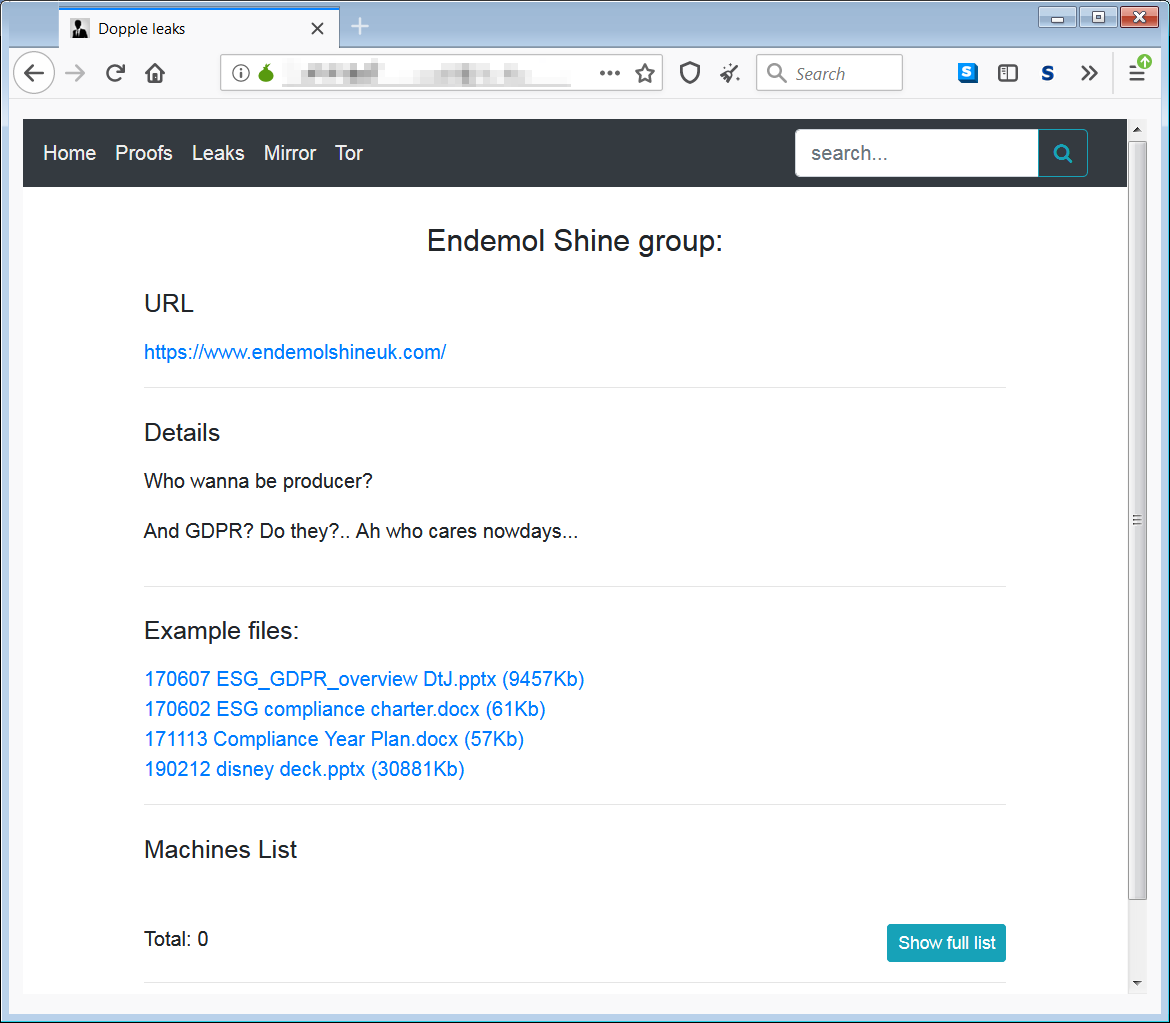Click the broom cleaner extension icon

coord(730,73)
